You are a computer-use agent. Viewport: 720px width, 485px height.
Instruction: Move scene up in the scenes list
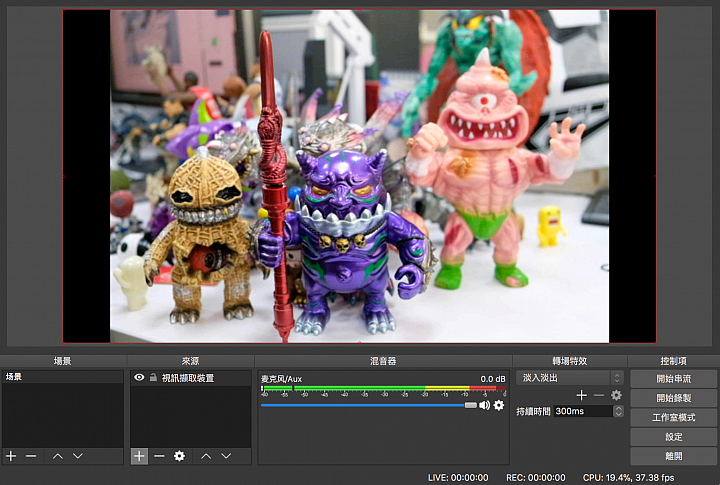(57, 456)
